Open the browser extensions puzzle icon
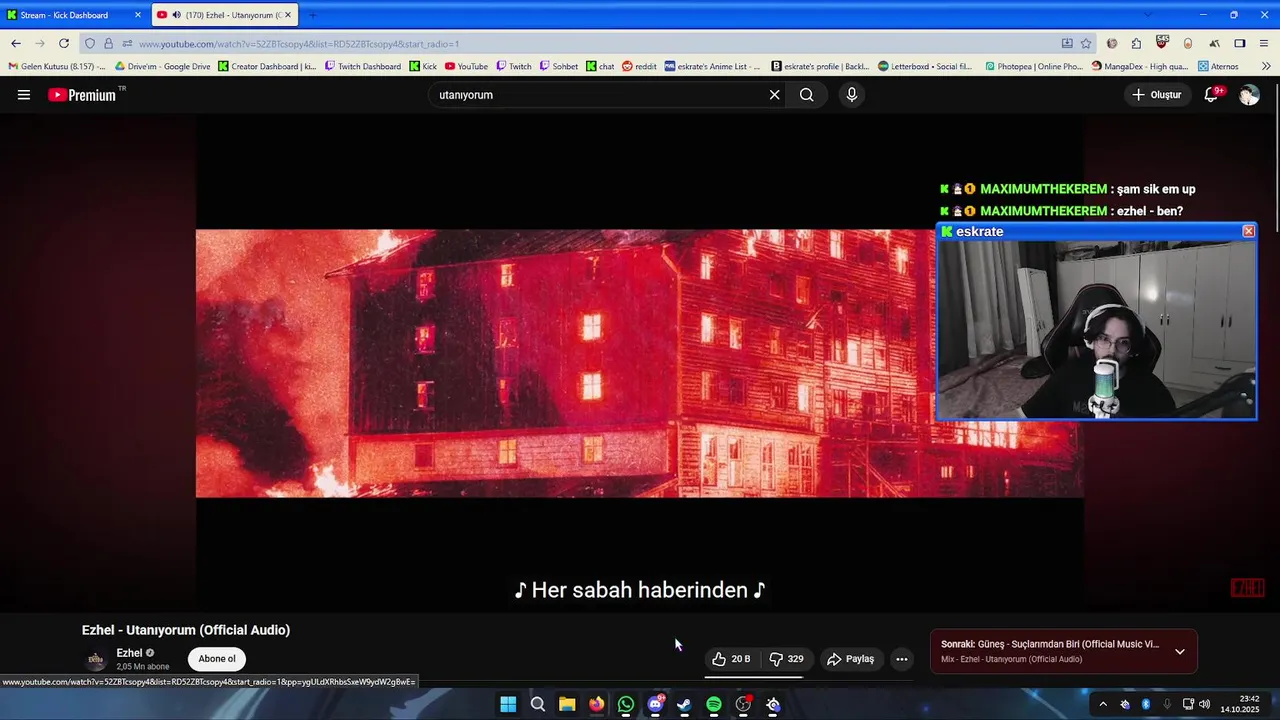The height and width of the screenshot is (720, 1280). 1136,44
